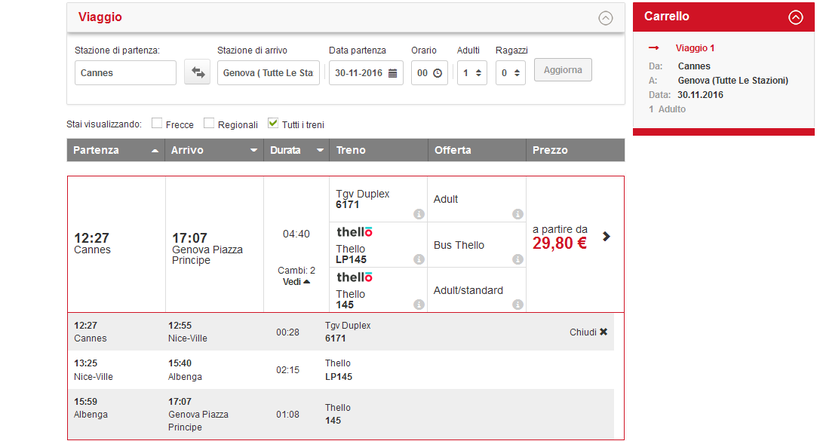This screenshot has width=820, height=441.
Task: Show info for Adult offer
Action: tap(517, 214)
